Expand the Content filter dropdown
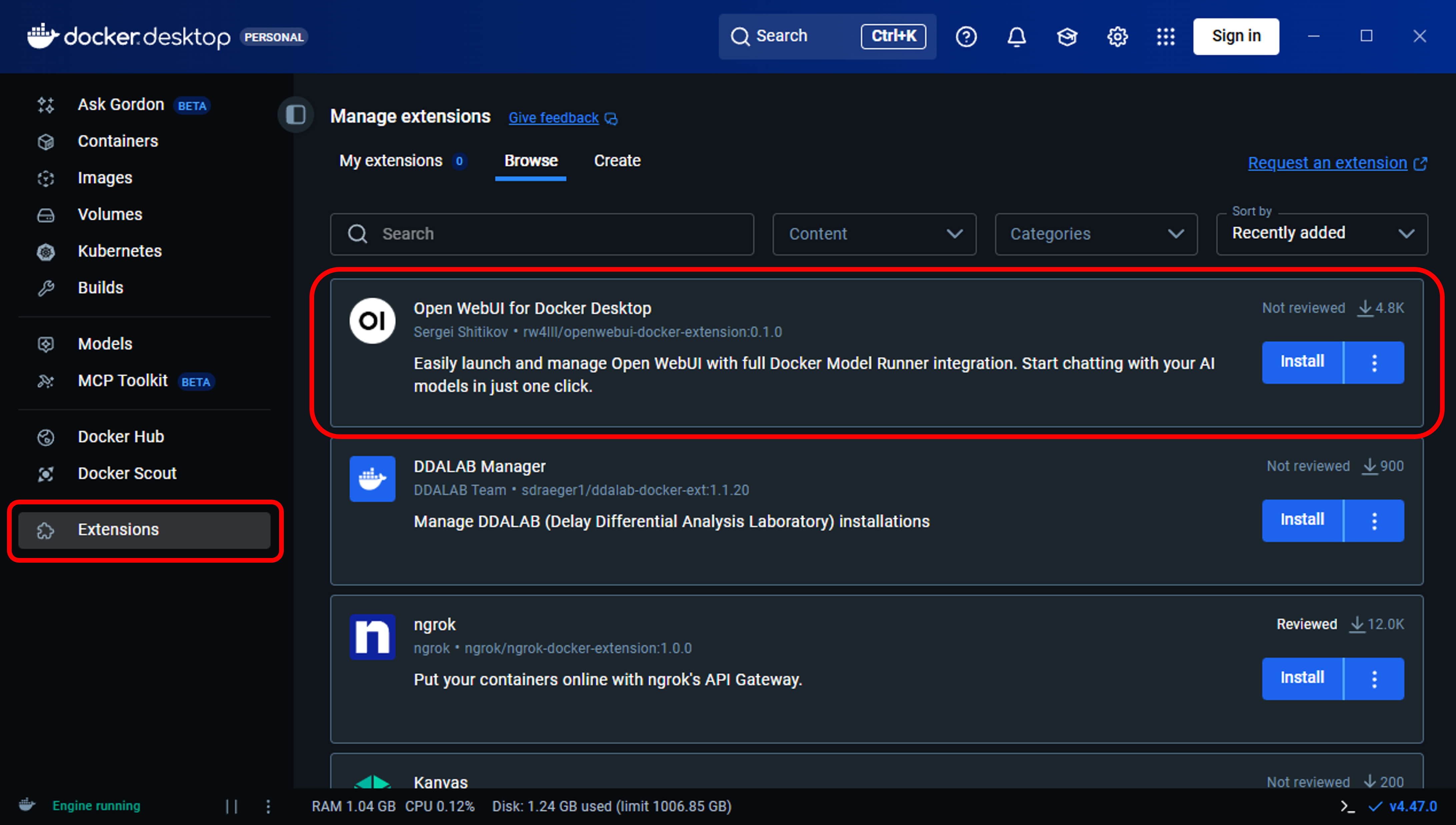The width and height of the screenshot is (1456, 825). (x=873, y=234)
